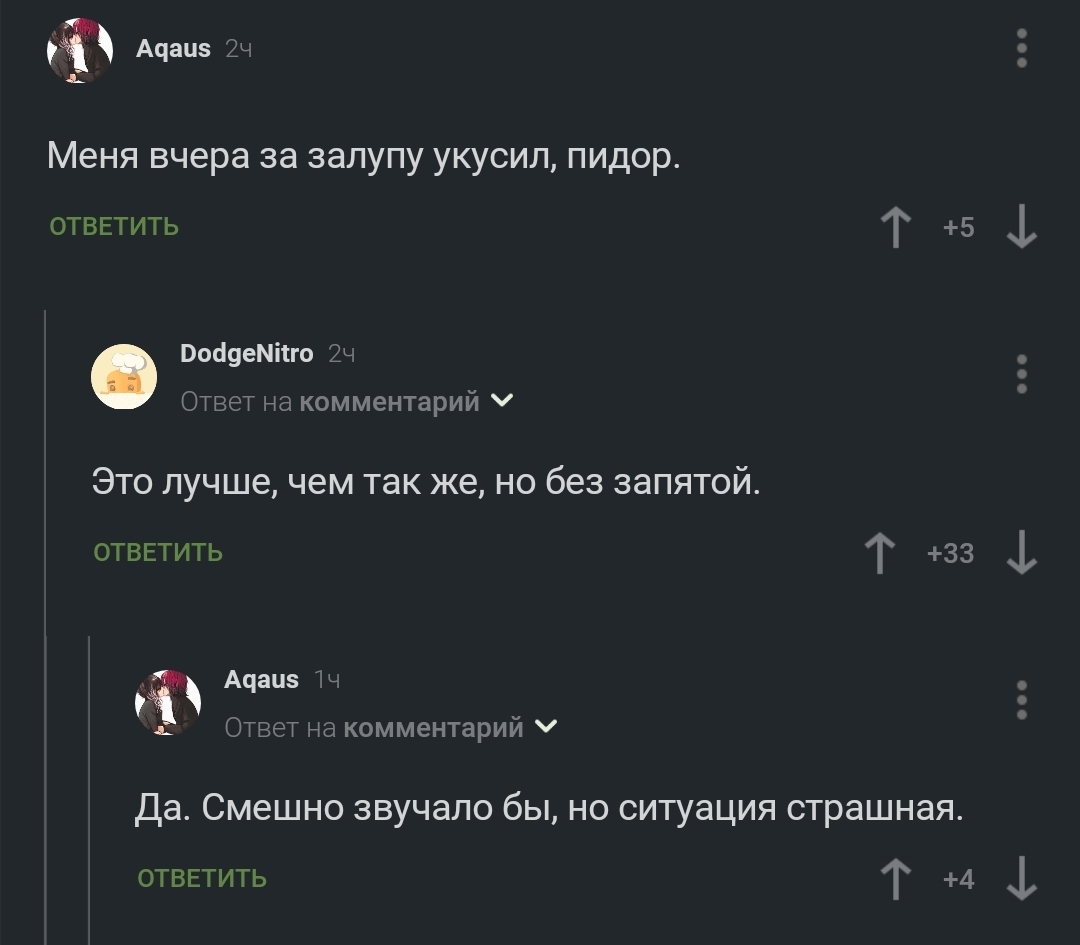The height and width of the screenshot is (945, 1080).
Task: Tap DodgeNitro's toast avatar
Action: [124, 376]
